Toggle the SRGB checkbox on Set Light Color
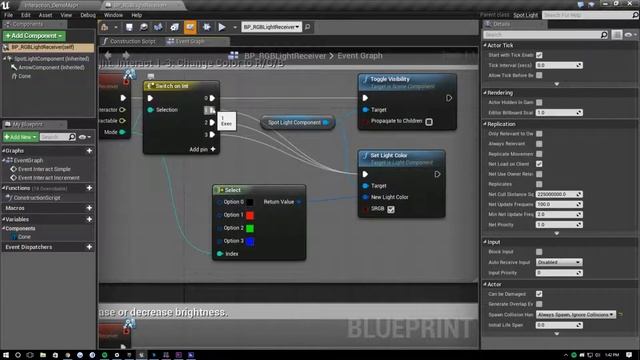The width and height of the screenshot is (640, 360). [391, 209]
